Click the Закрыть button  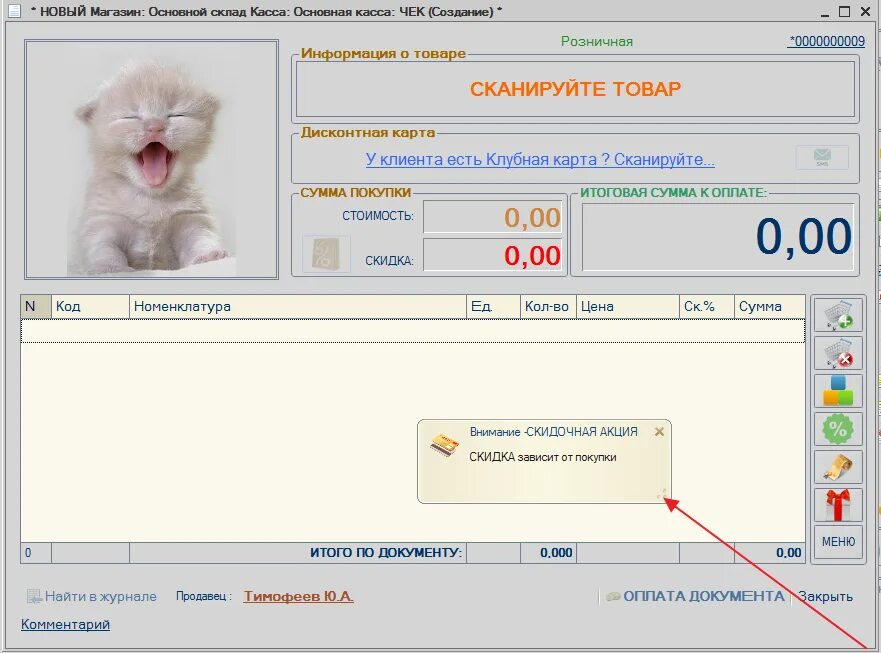825,596
